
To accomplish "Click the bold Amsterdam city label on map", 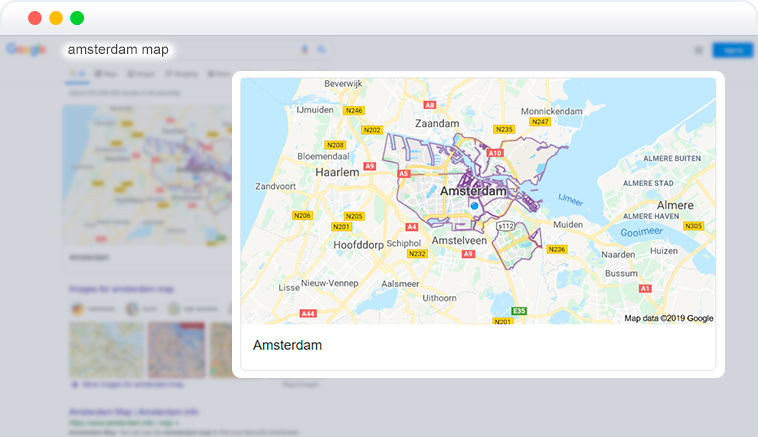I will click(x=473, y=191).
